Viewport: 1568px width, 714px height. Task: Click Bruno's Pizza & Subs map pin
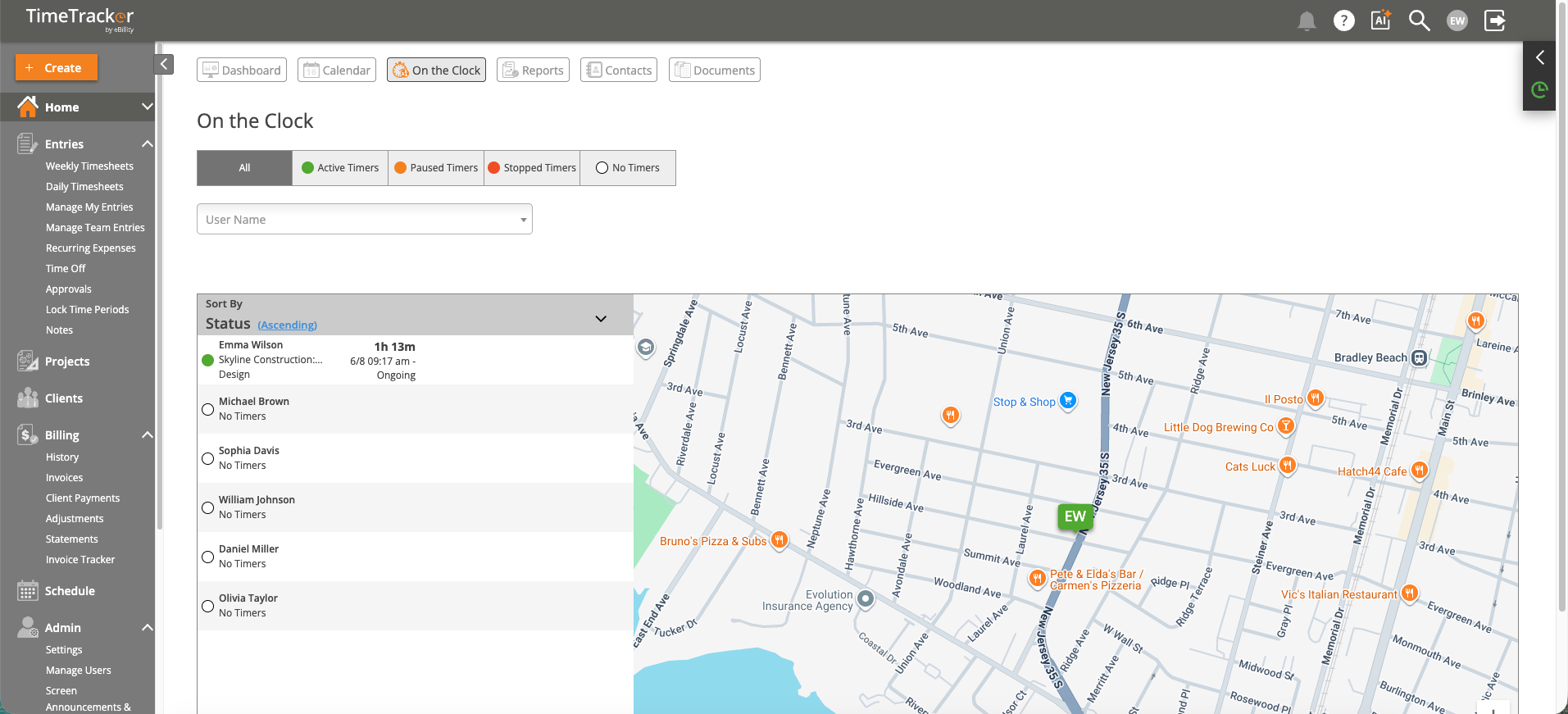tap(779, 540)
